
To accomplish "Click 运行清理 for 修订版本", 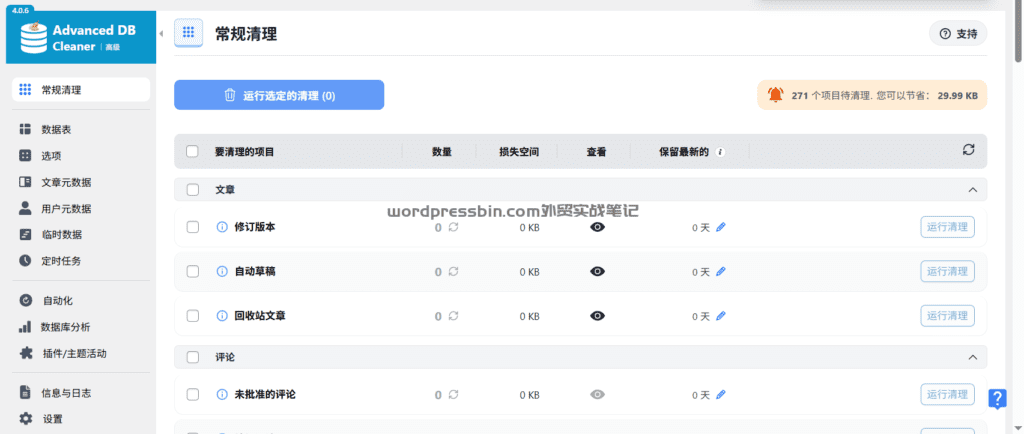I will [x=948, y=227].
